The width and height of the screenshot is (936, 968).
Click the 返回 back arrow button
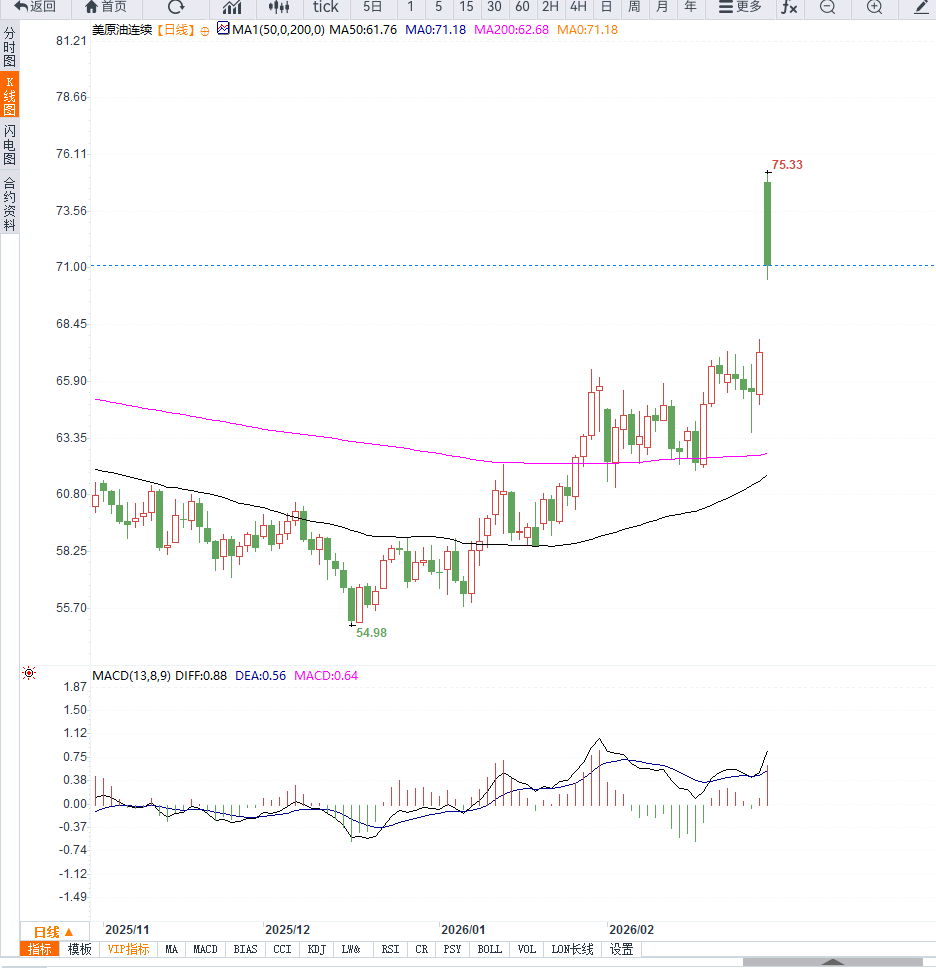(x=35, y=7)
